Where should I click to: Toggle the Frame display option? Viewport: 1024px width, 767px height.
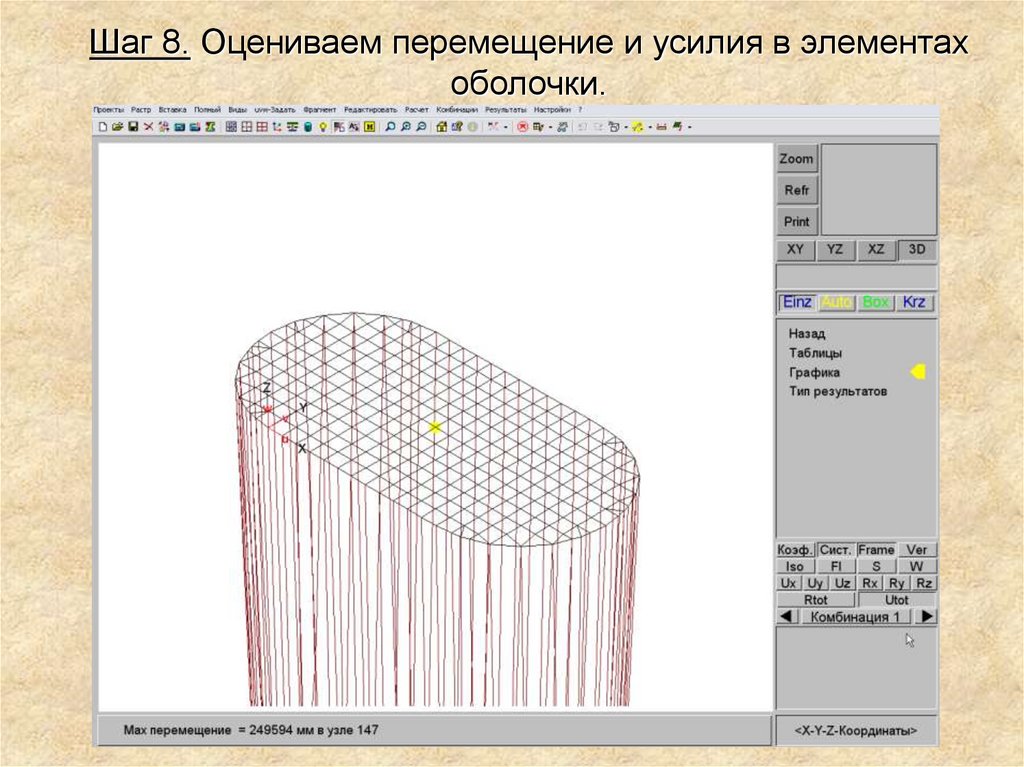876,550
